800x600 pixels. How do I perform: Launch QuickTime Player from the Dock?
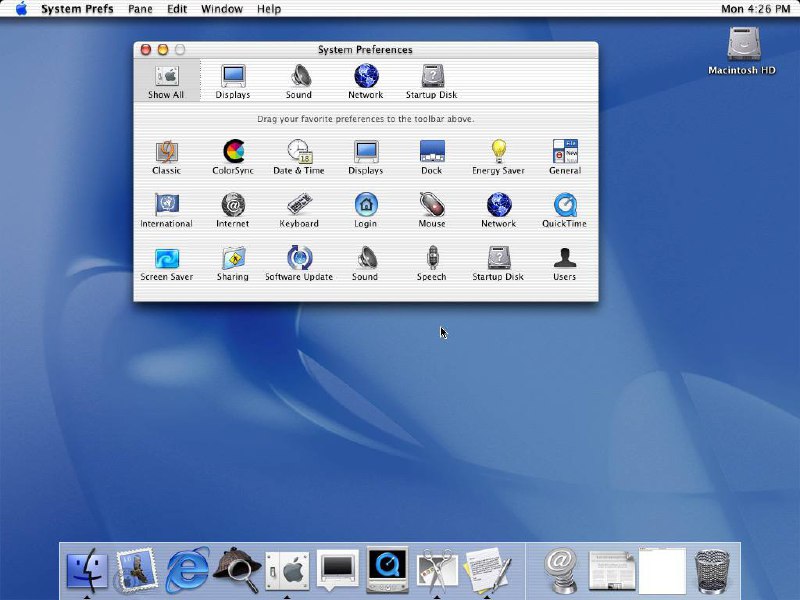387,570
